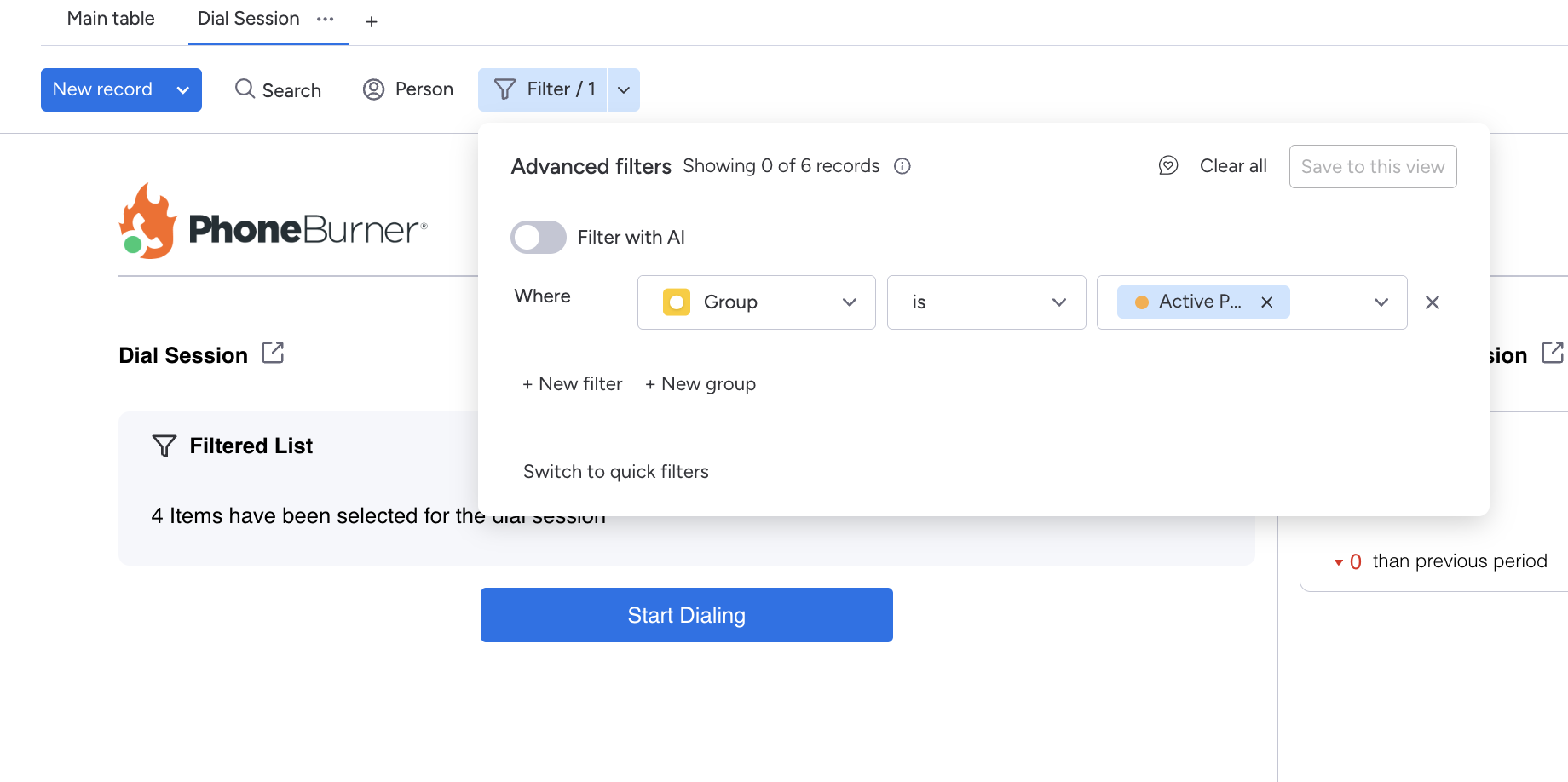Open info icon beside records count
Screen dimensions: 1568x782
coord(902,166)
